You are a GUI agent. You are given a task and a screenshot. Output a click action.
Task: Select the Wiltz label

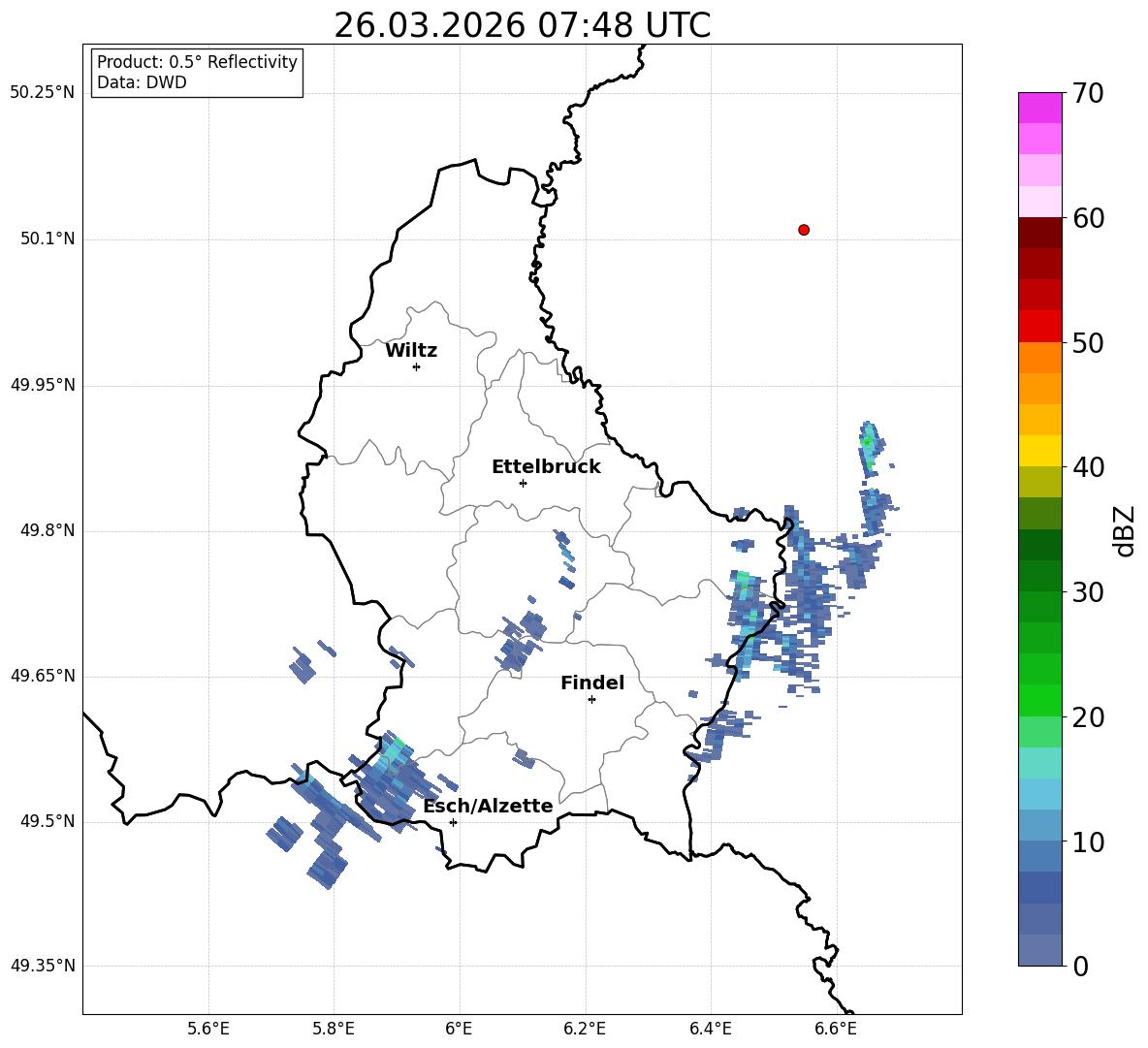(x=411, y=351)
